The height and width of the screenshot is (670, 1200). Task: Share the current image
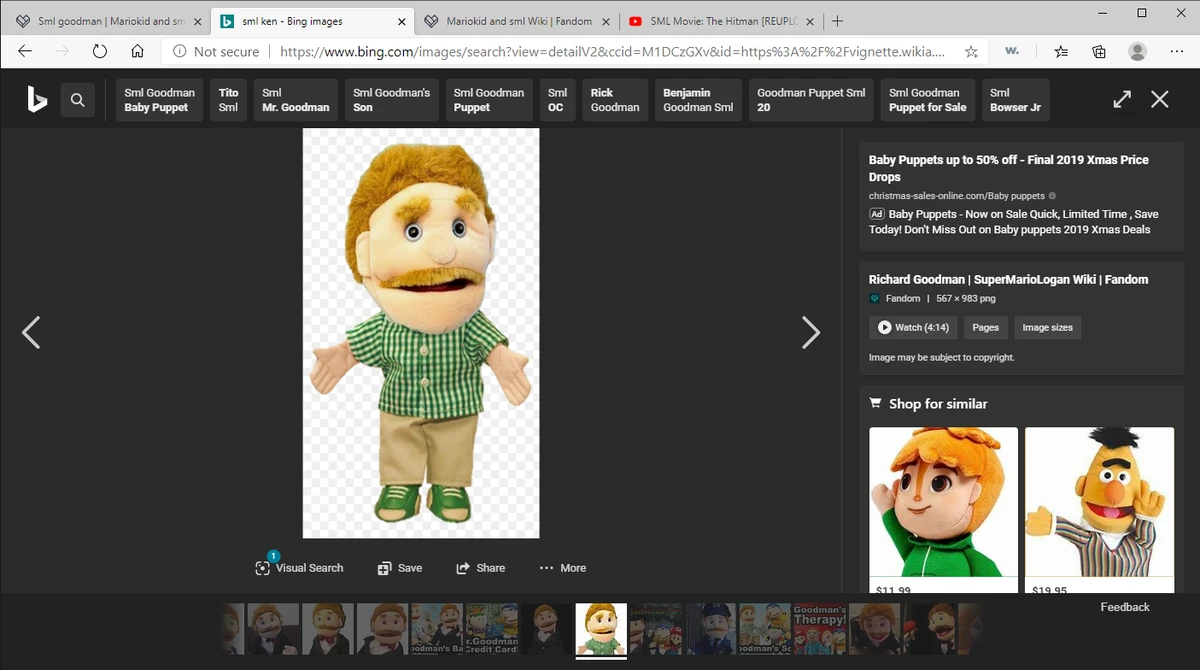[481, 567]
